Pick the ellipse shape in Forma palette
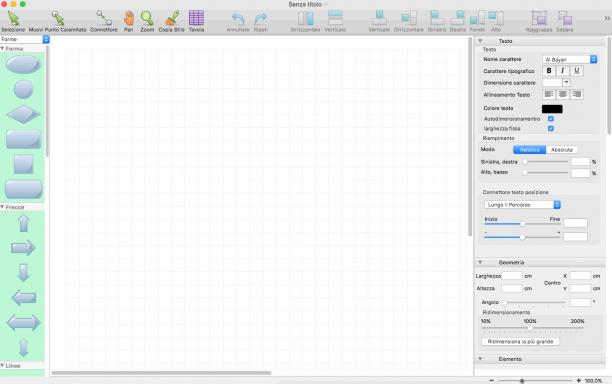The image size is (612, 384). [23, 64]
